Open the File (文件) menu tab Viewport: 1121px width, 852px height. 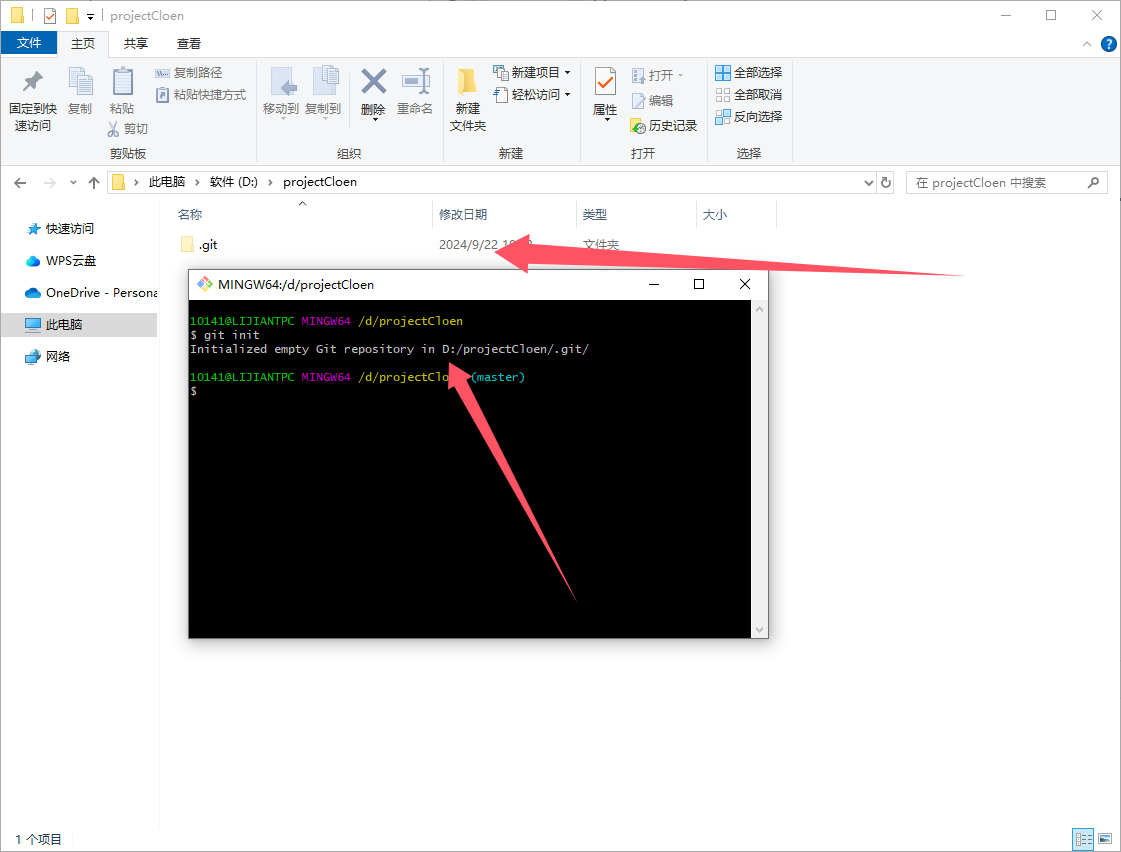click(x=29, y=43)
